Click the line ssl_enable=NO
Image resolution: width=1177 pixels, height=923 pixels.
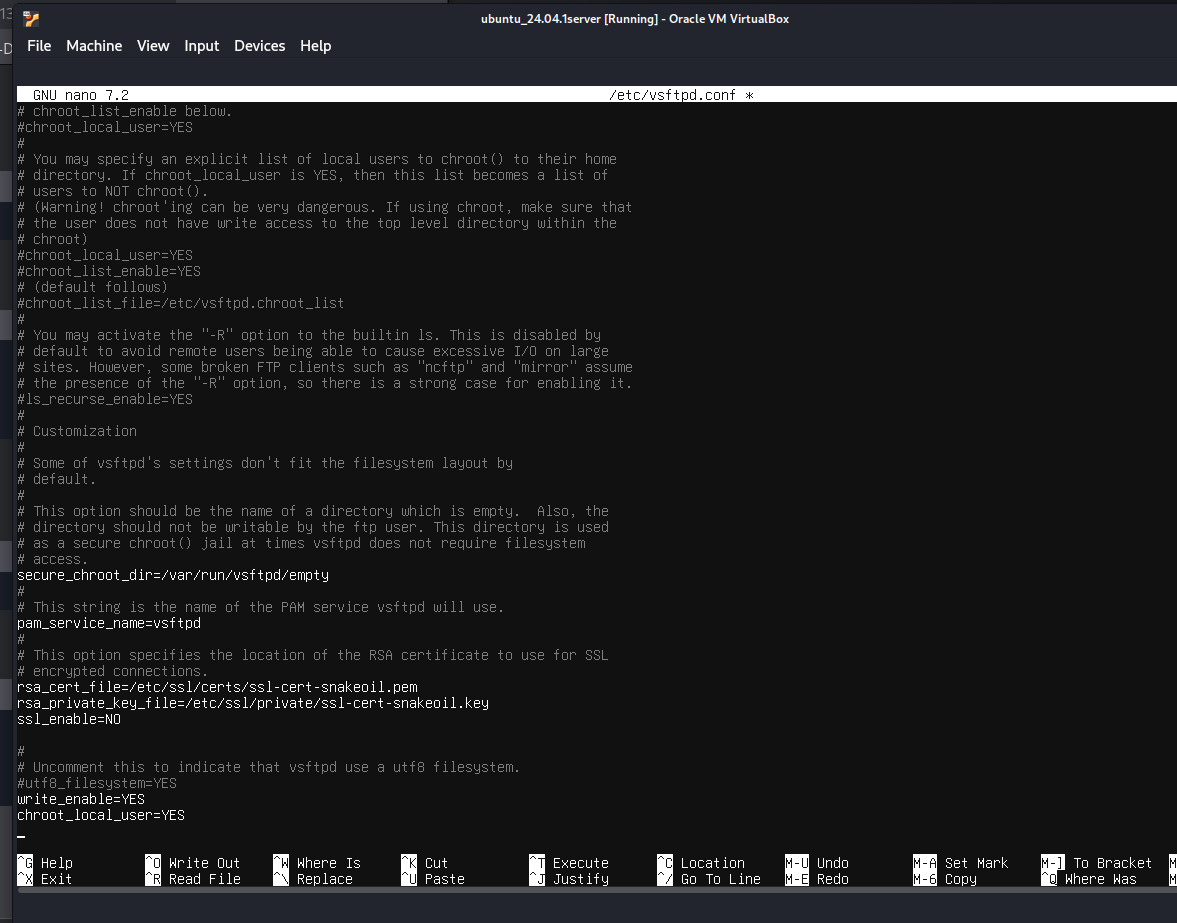[69, 719]
